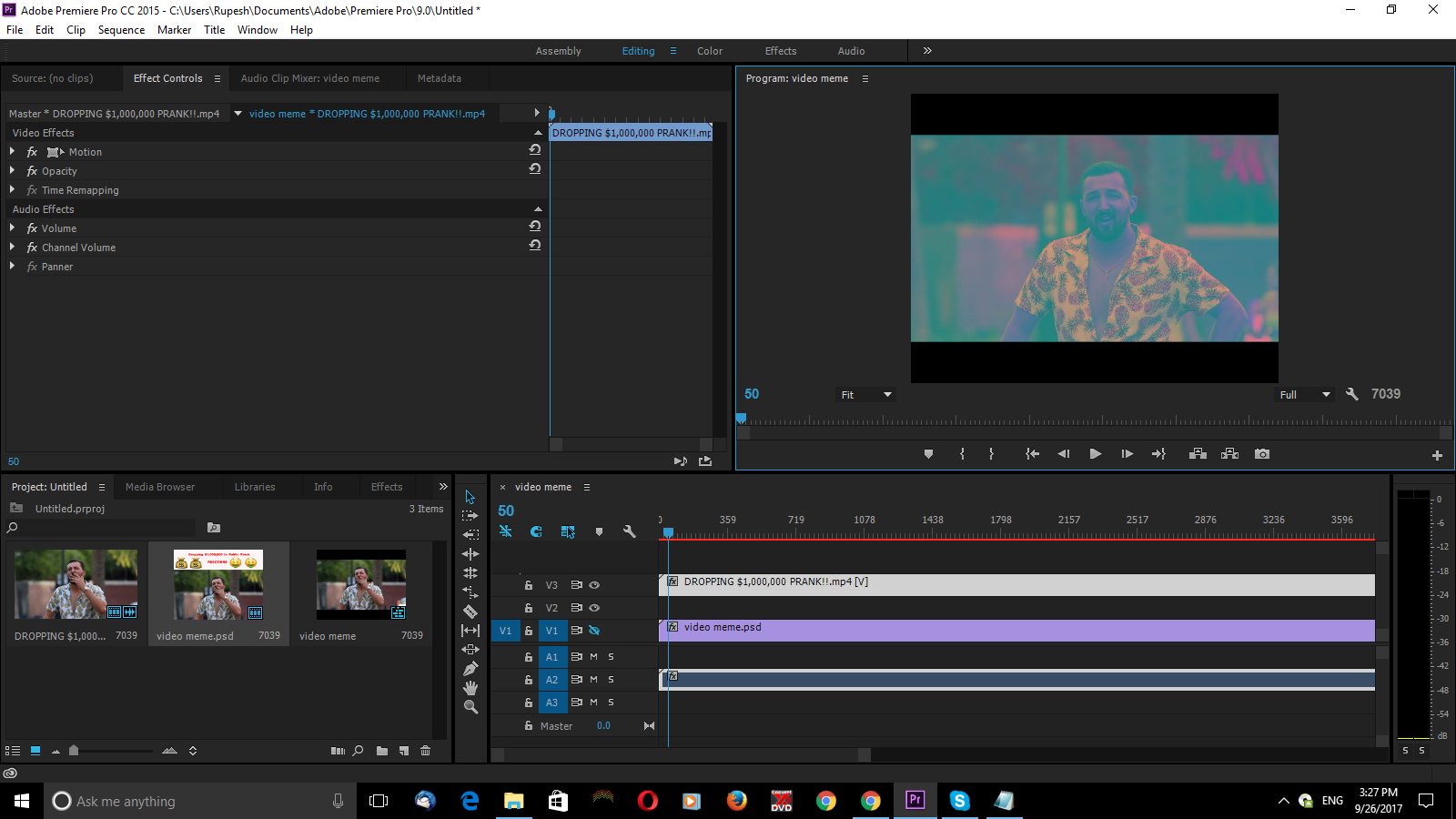
Task: Open the Clip menu
Action: pyautogui.click(x=76, y=30)
